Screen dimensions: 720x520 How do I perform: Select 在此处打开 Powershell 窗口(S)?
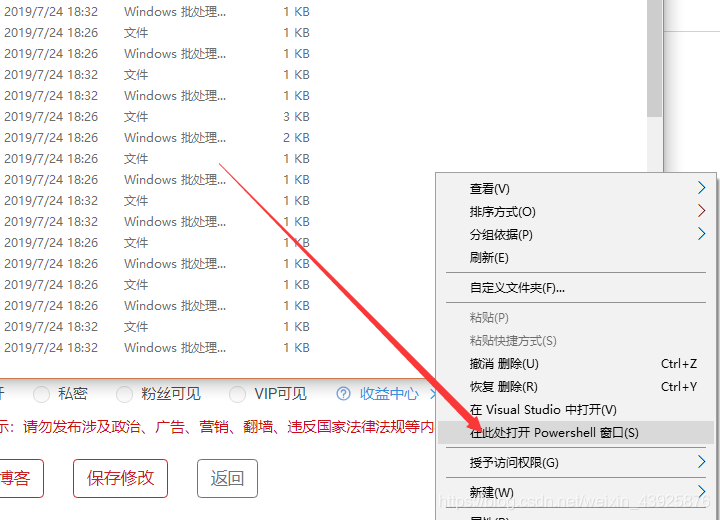[x=575, y=433]
